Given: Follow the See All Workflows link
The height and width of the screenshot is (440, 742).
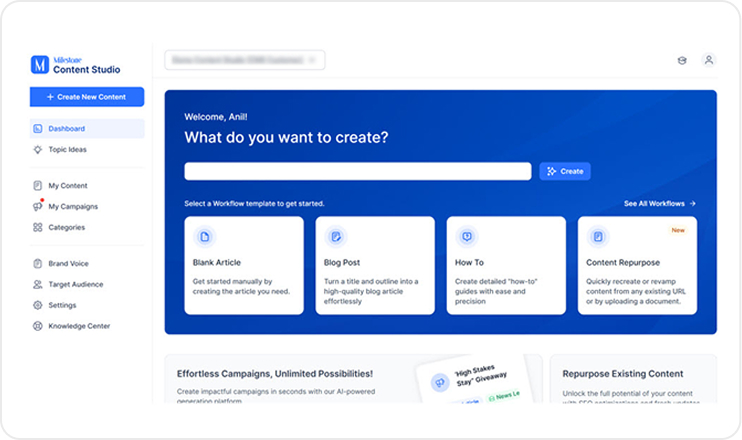Looking at the screenshot, I should [x=659, y=203].
